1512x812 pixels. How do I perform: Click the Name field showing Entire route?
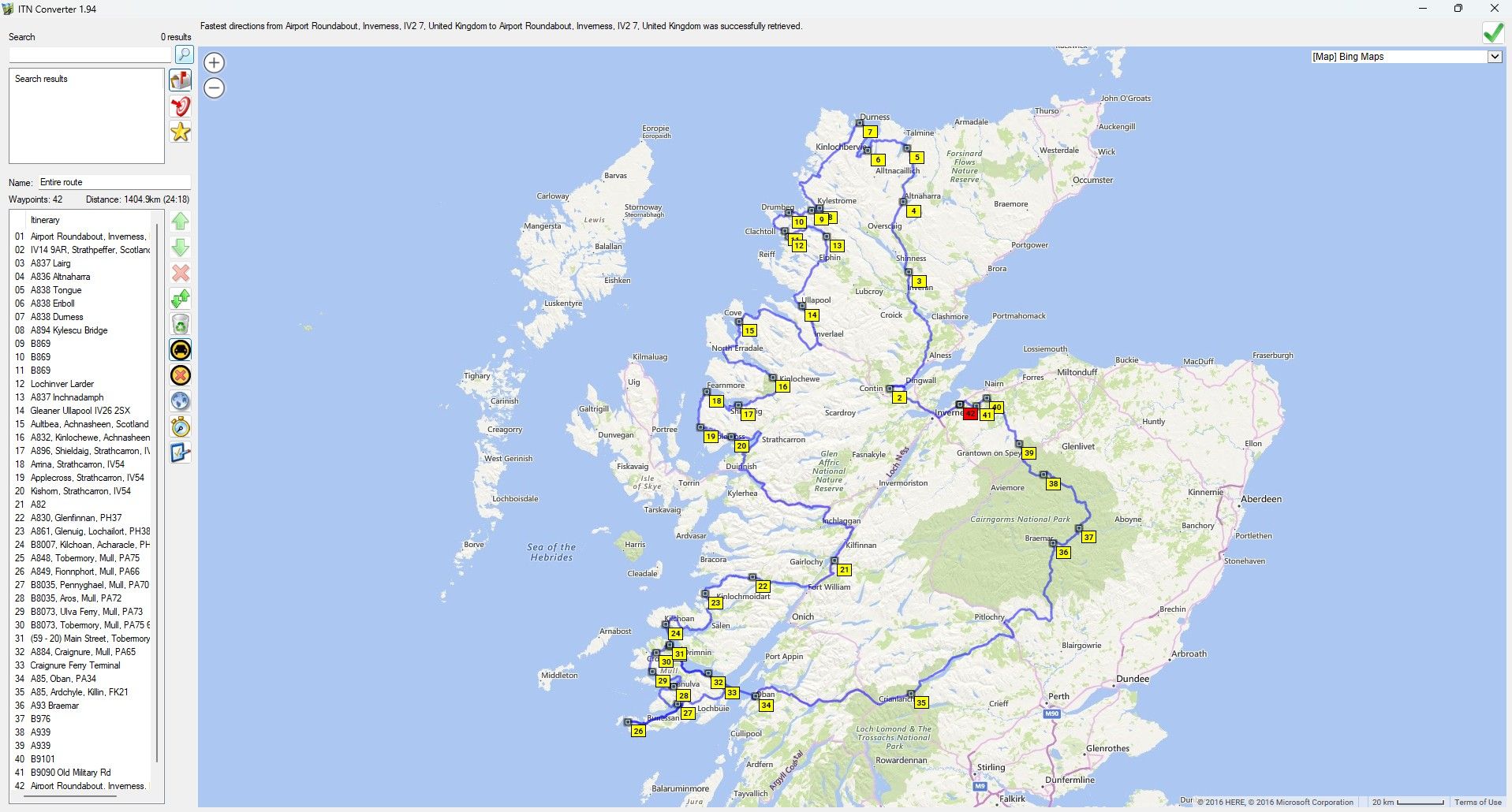pos(114,182)
